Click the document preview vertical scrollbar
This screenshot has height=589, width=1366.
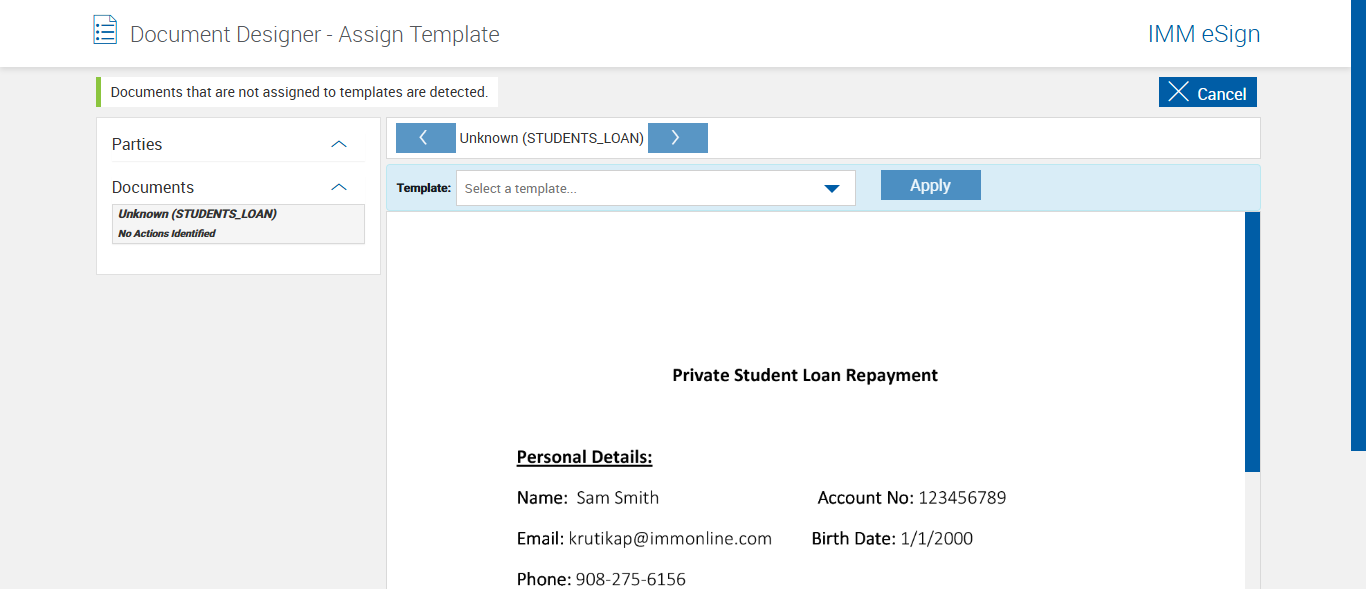click(1252, 340)
